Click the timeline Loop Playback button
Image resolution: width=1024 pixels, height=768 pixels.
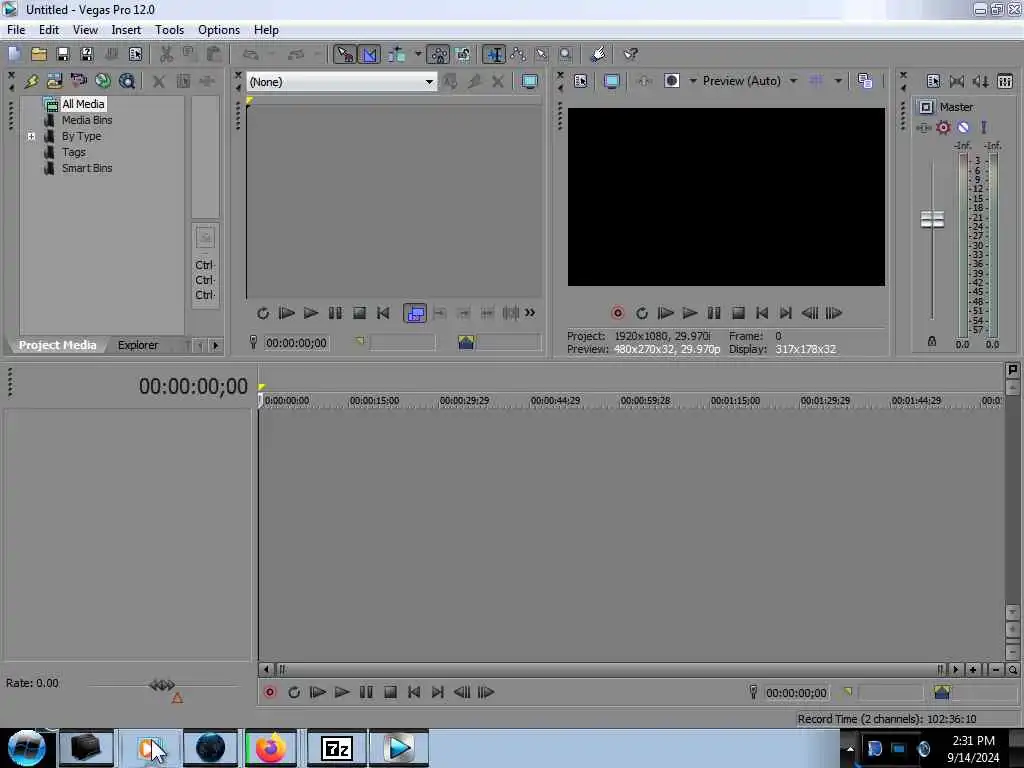(294, 692)
